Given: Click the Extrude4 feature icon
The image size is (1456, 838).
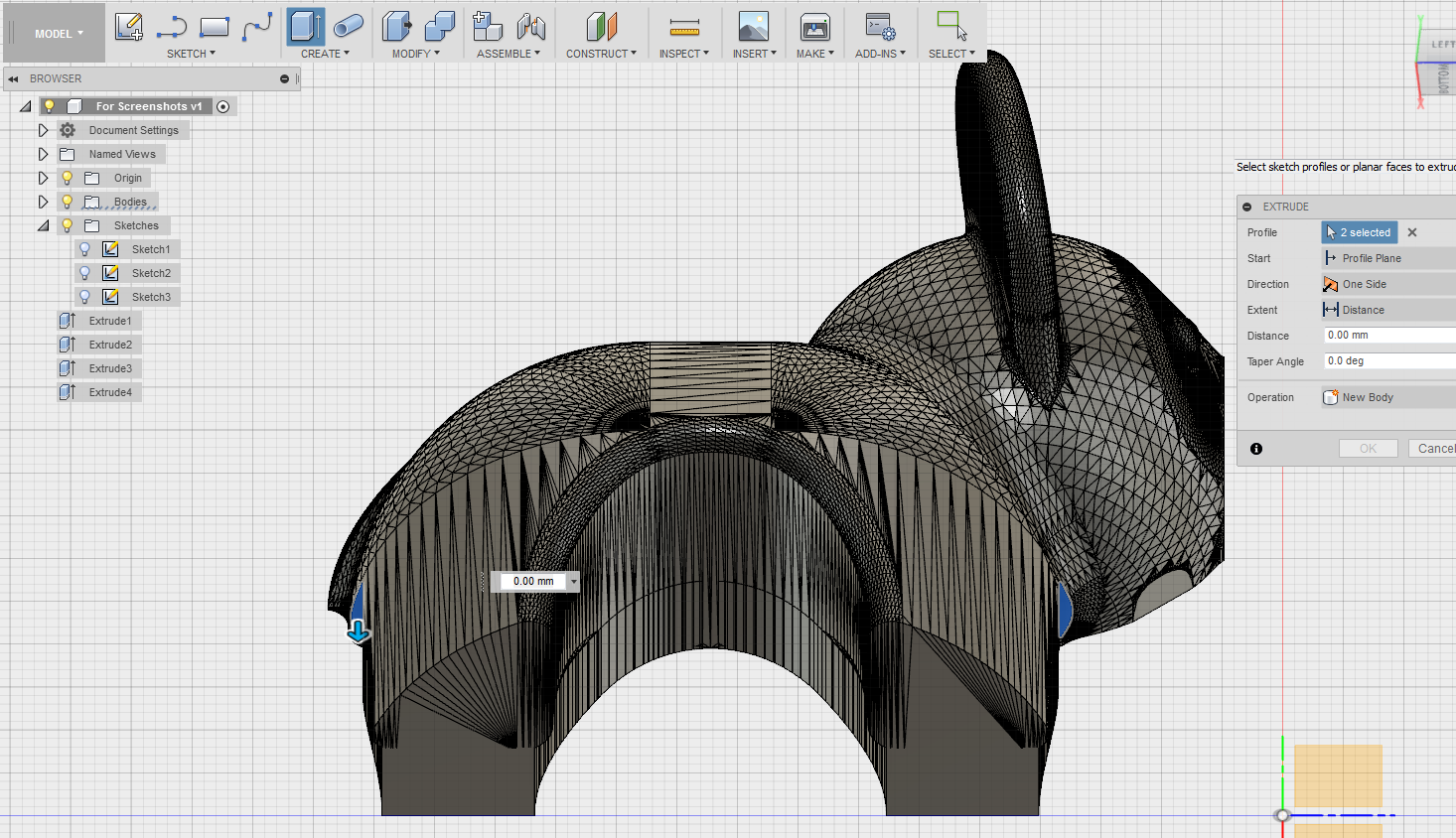Looking at the screenshot, I should tap(68, 392).
